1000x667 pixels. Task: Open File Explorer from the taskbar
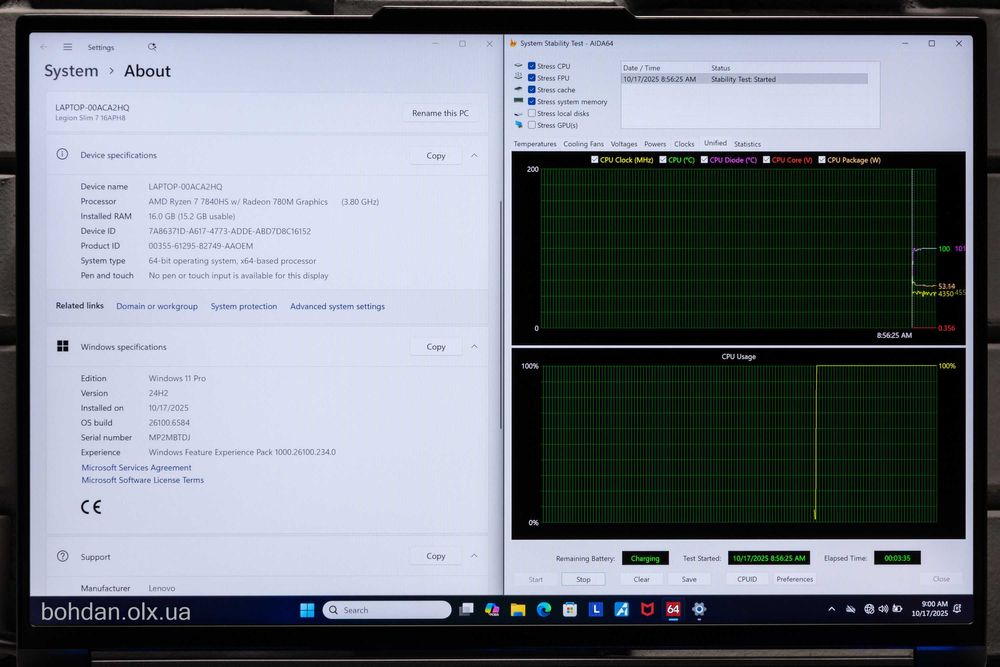518,610
